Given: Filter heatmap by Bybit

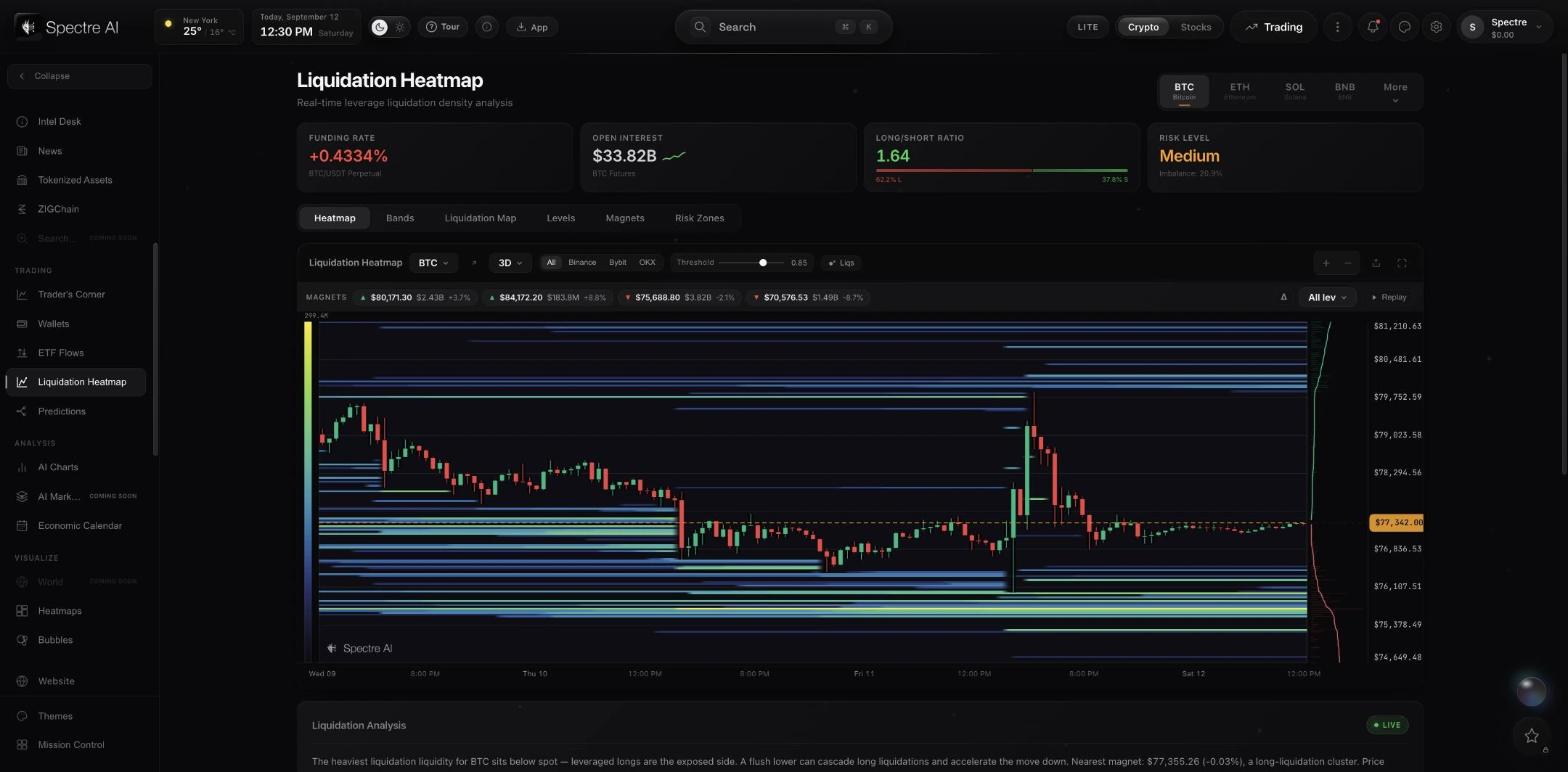Looking at the screenshot, I should [617, 263].
